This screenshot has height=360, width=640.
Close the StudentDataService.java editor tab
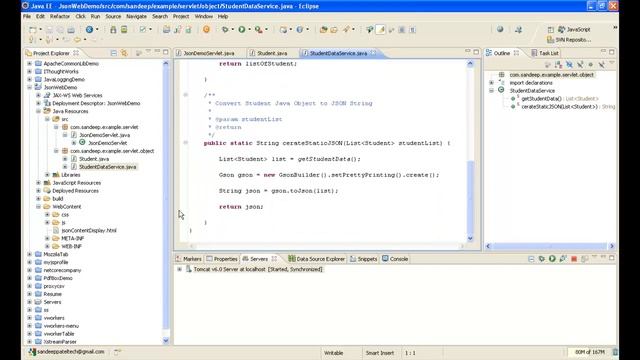[373, 53]
